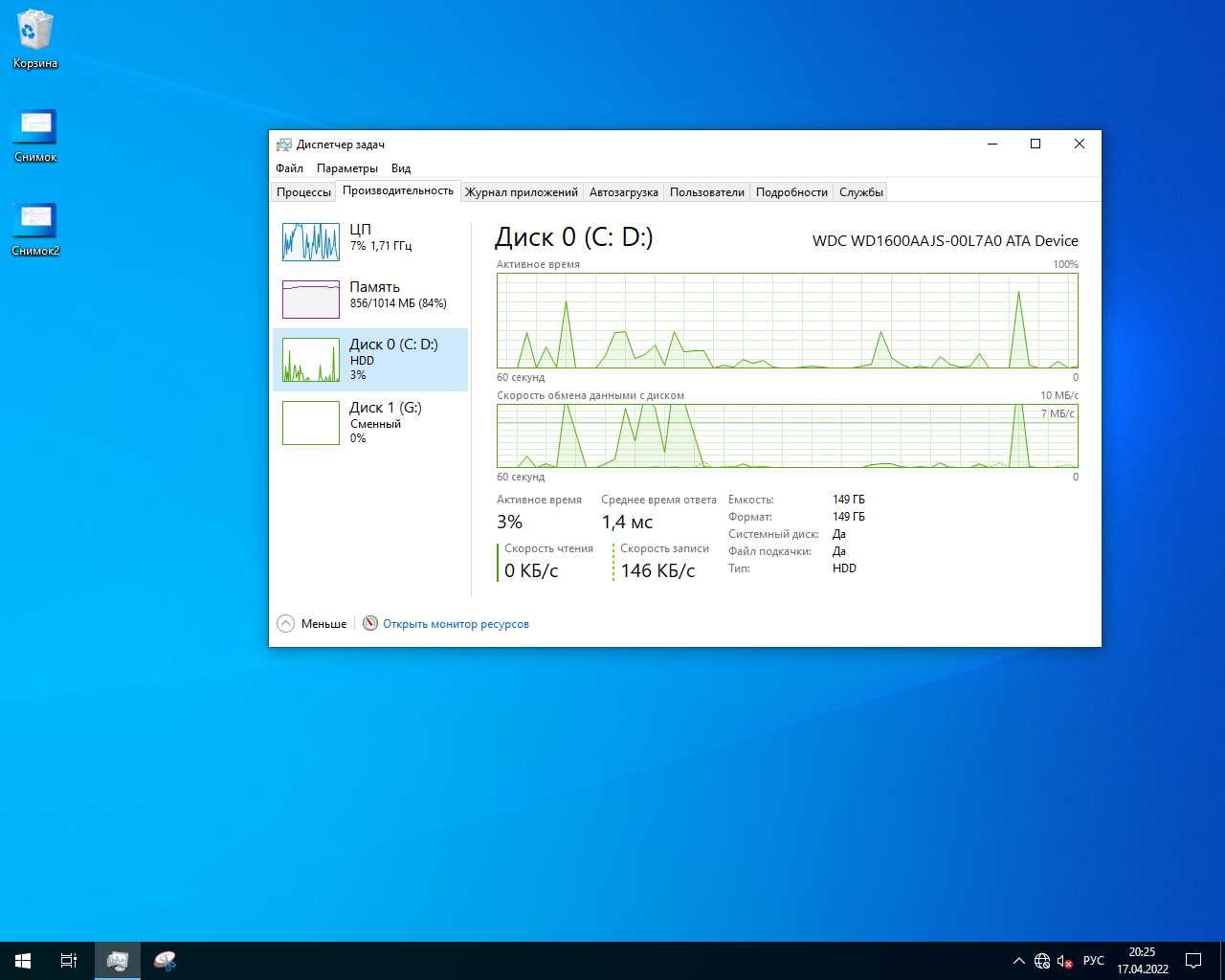This screenshot has width=1225, height=980.
Task: Click the Диск 0 (C: D:) heading
Action: (574, 237)
